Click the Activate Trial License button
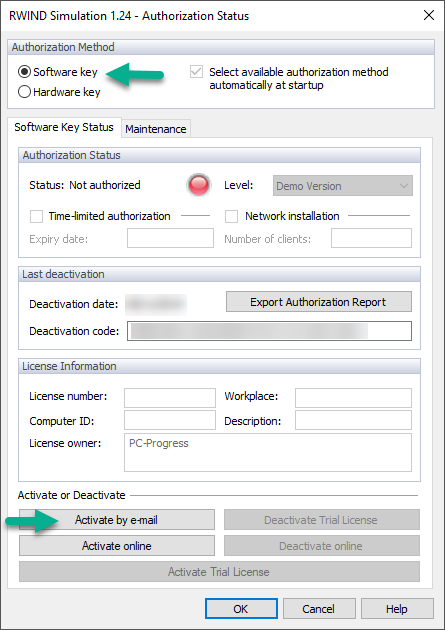445x630 pixels. tap(219, 572)
